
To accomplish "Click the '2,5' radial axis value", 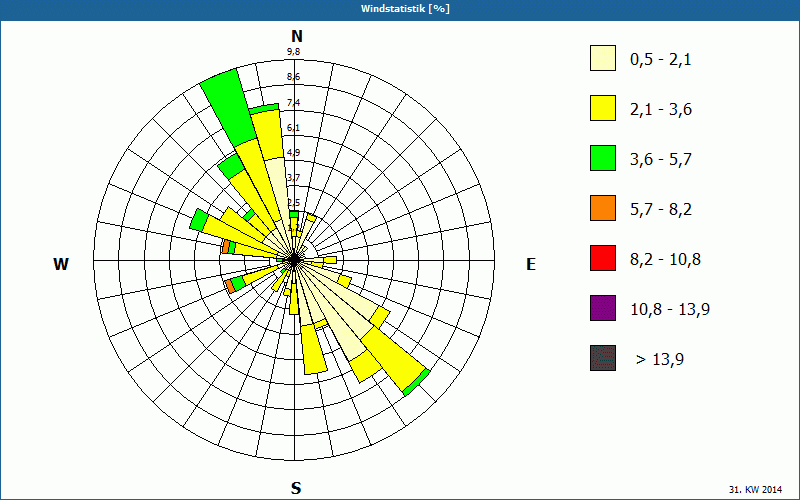I will [293, 203].
